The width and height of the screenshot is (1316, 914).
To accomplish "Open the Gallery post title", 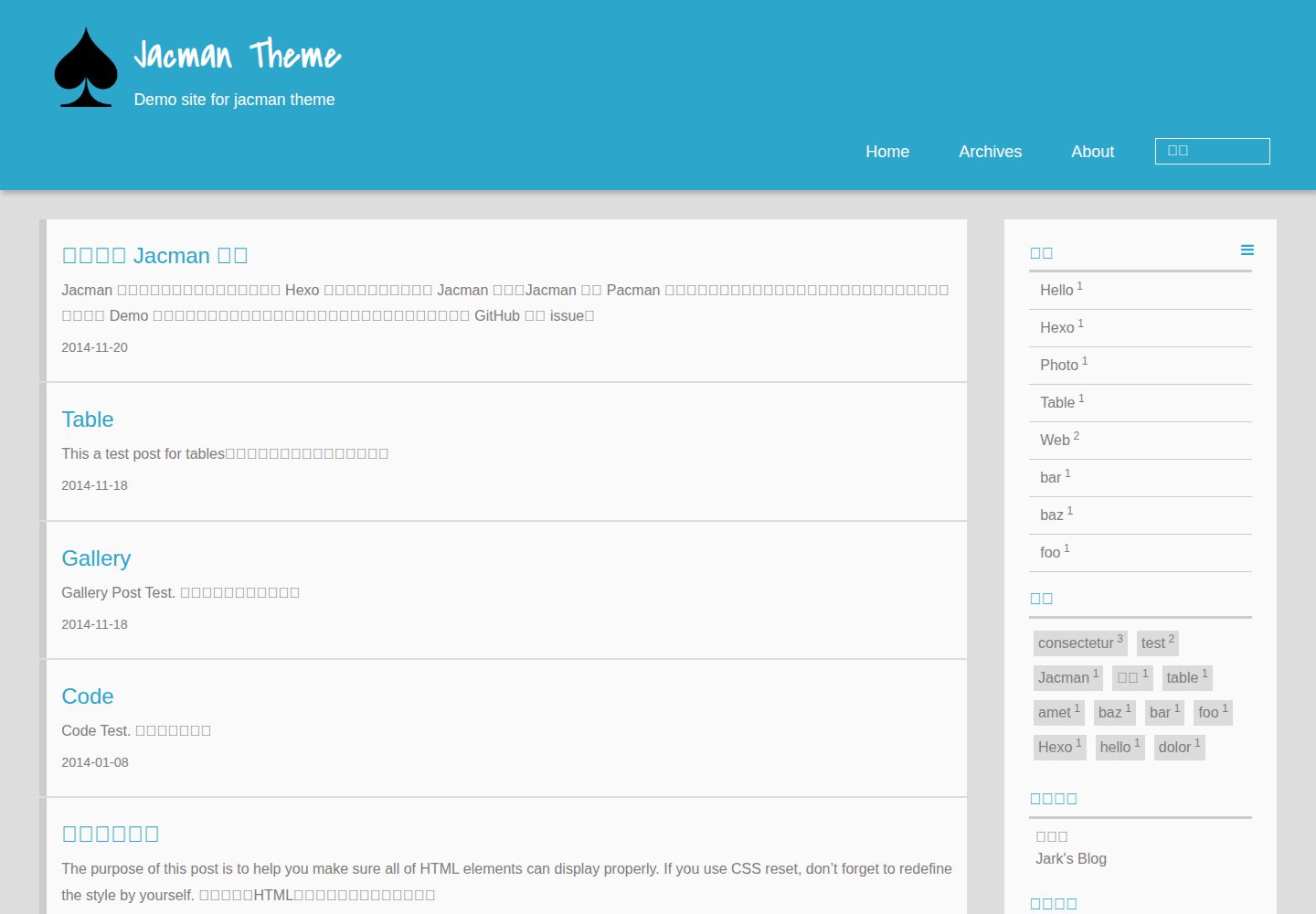I will [96, 558].
